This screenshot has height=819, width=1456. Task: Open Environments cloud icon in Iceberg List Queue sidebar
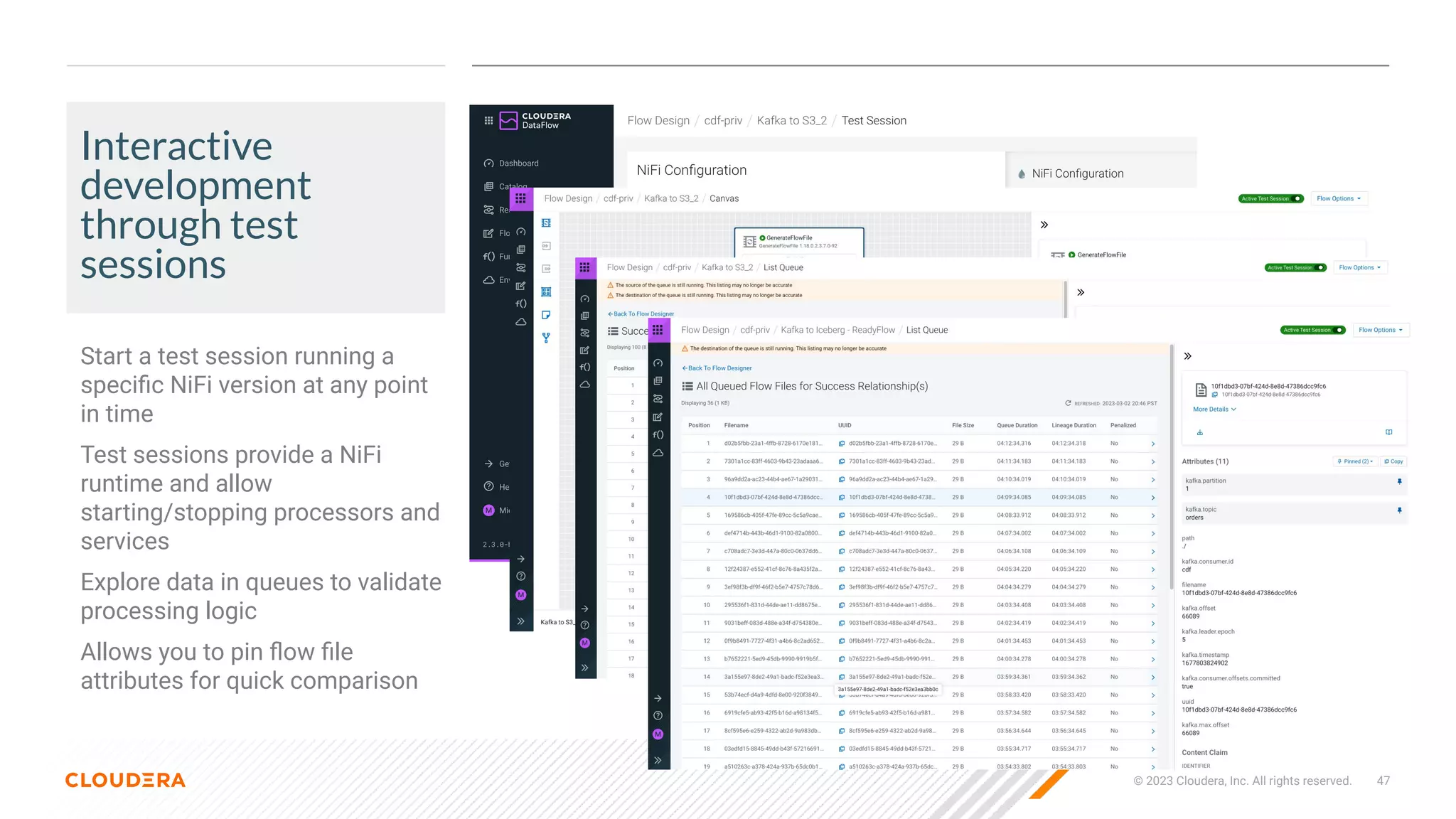coord(658,453)
